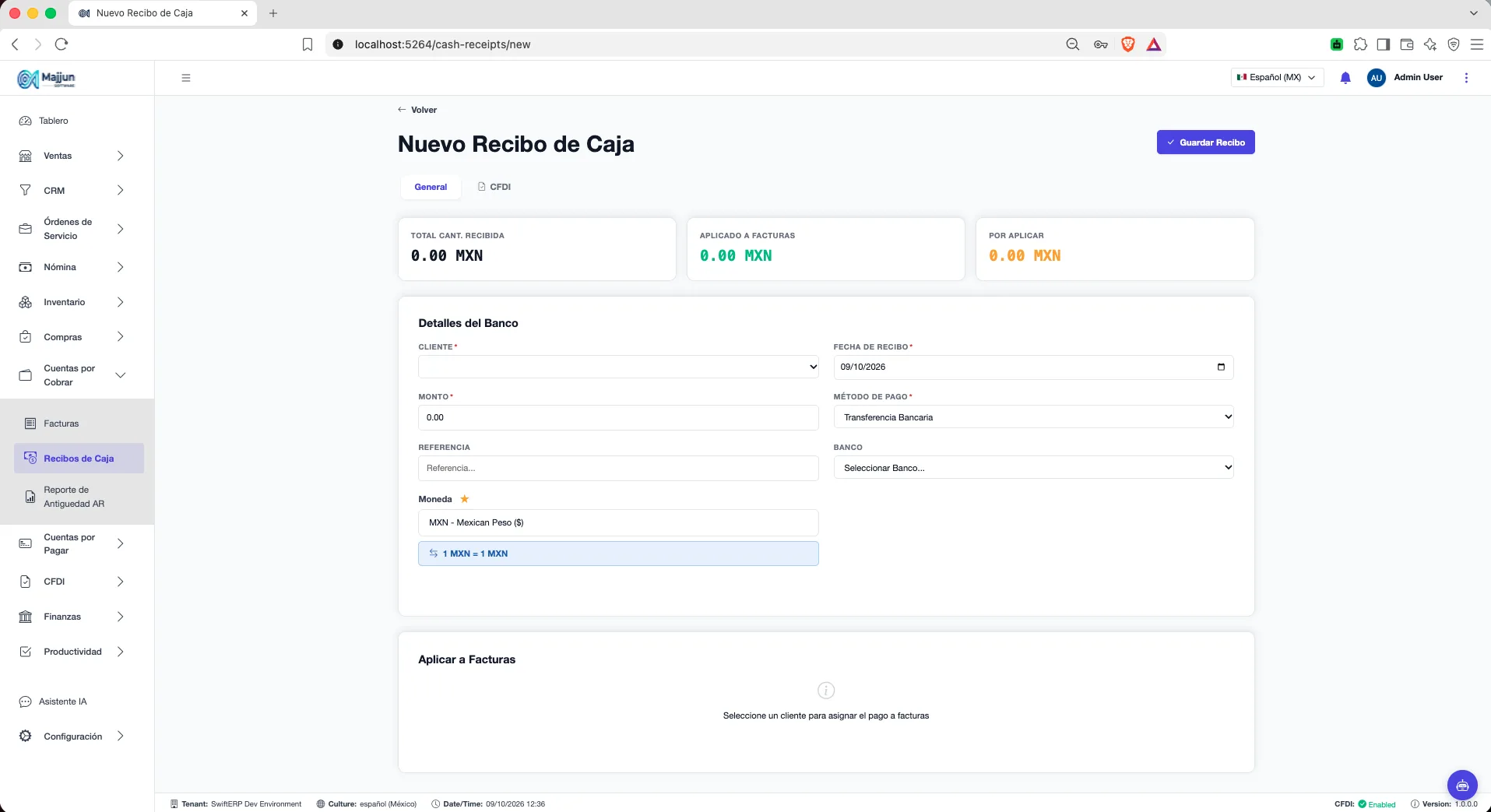Viewport: 1491px width, 812px height.
Task: Select the General tab
Action: 431,187
